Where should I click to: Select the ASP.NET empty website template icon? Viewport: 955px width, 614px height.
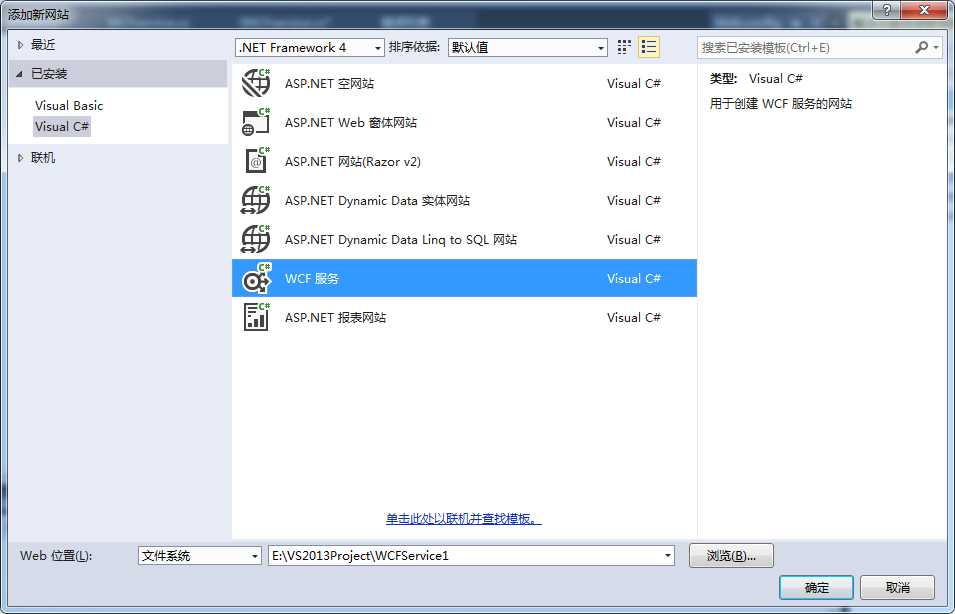pyautogui.click(x=256, y=83)
